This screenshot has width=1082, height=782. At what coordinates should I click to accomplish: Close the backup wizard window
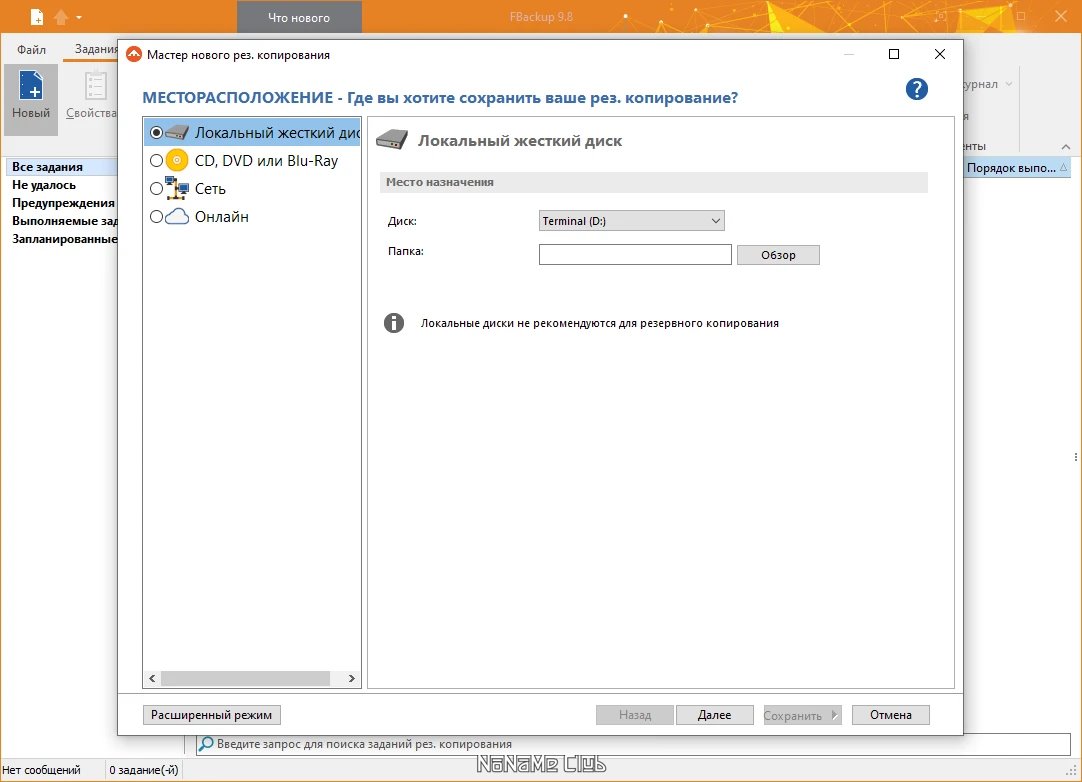(940, 54)
